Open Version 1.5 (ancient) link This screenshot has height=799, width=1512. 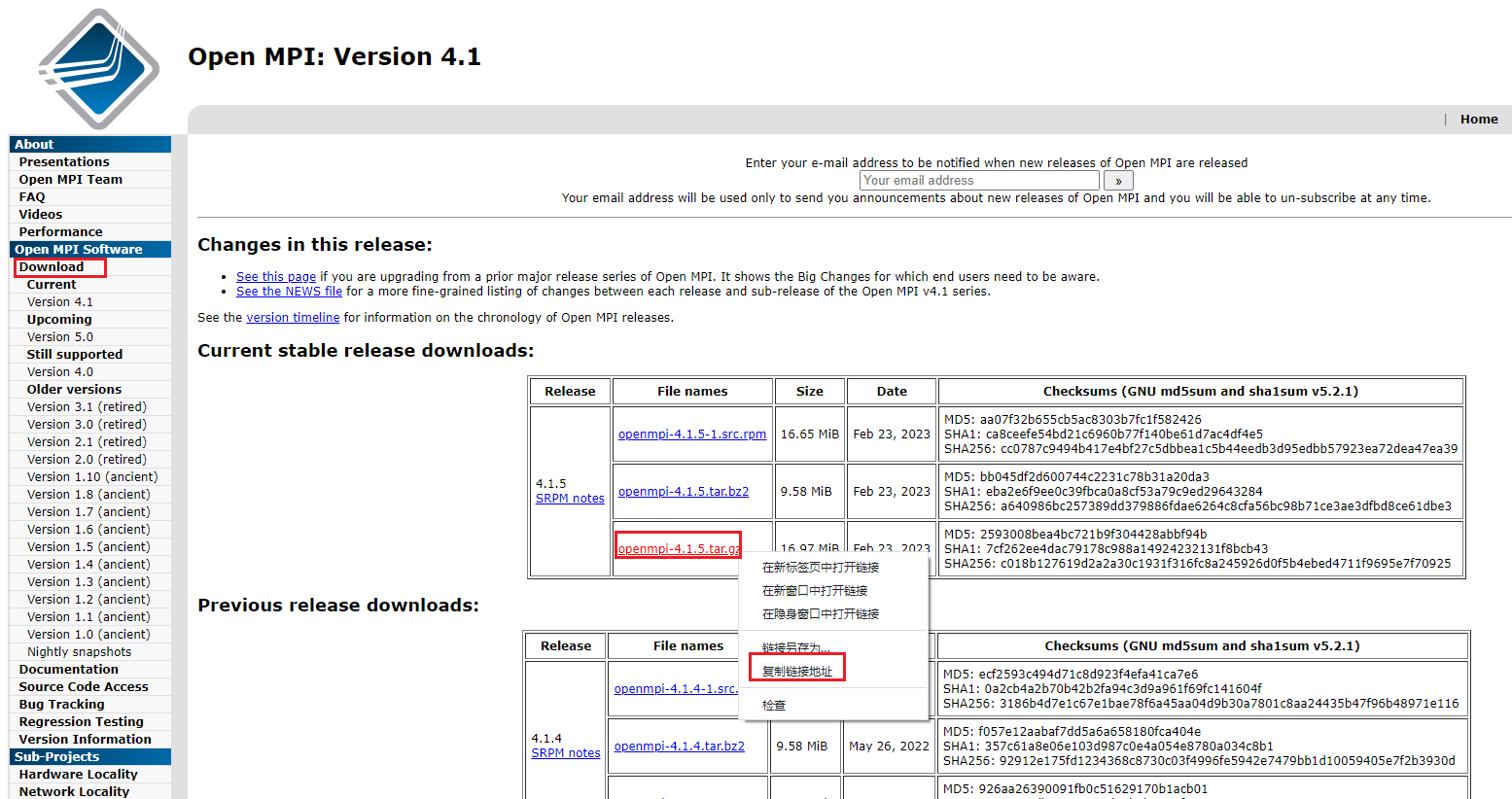tap(88, 547)
